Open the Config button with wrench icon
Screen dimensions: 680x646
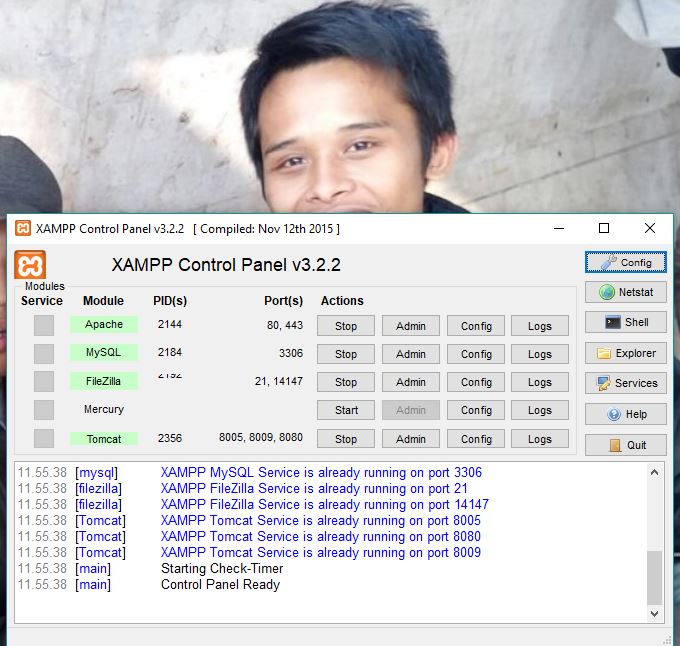pyautogui.click(x=625, y=262)
